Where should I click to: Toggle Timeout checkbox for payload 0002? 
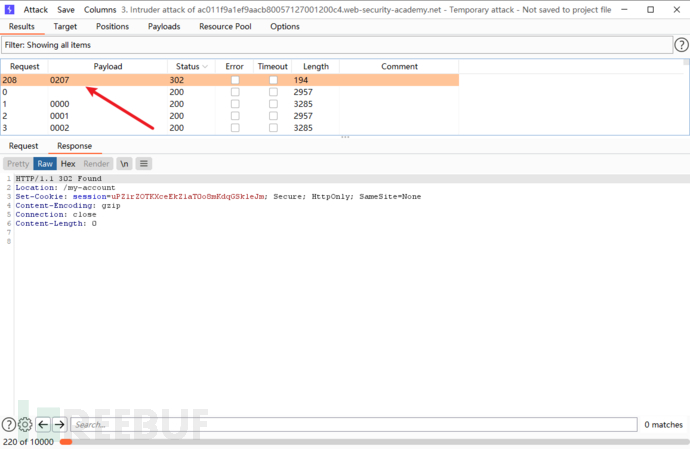coord(273,128)
